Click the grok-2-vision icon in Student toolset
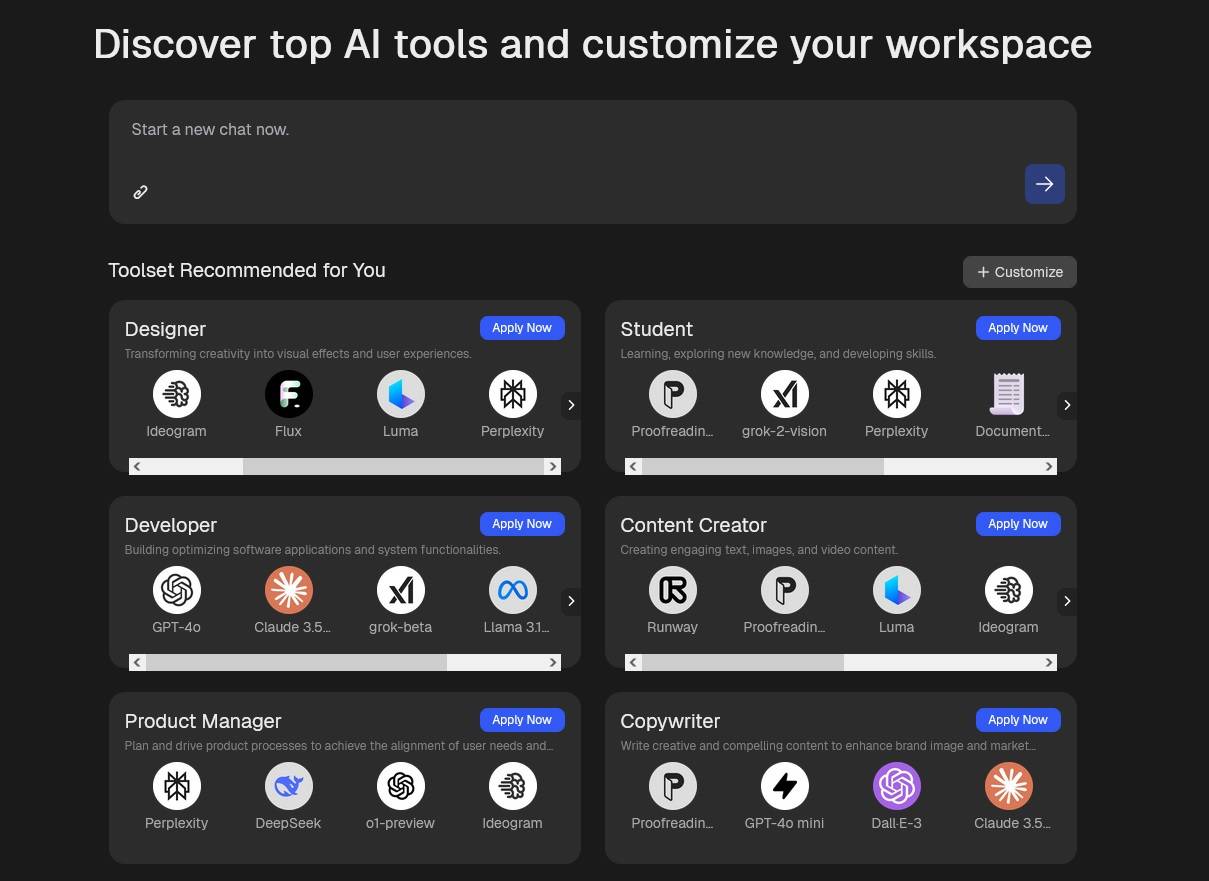The width and height of the screenshot is (1209, 881). click(x=784, y=395)
